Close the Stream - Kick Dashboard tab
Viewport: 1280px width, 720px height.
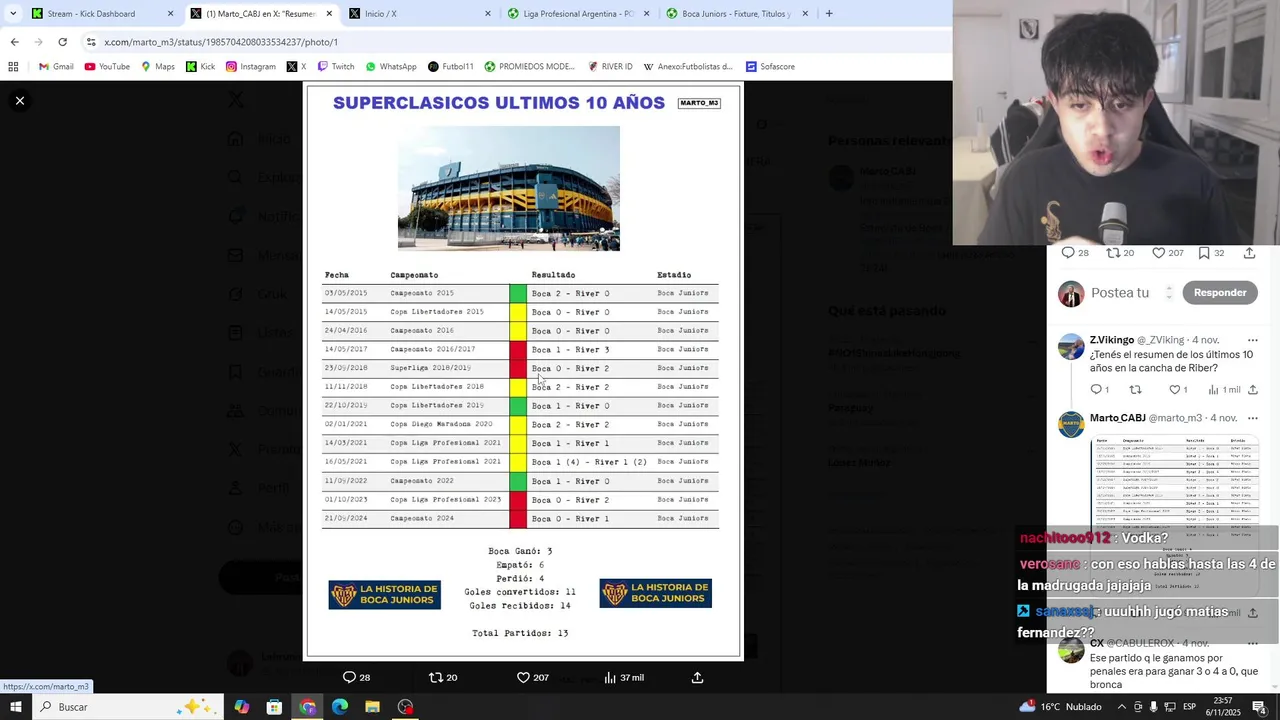pos(170,14)
